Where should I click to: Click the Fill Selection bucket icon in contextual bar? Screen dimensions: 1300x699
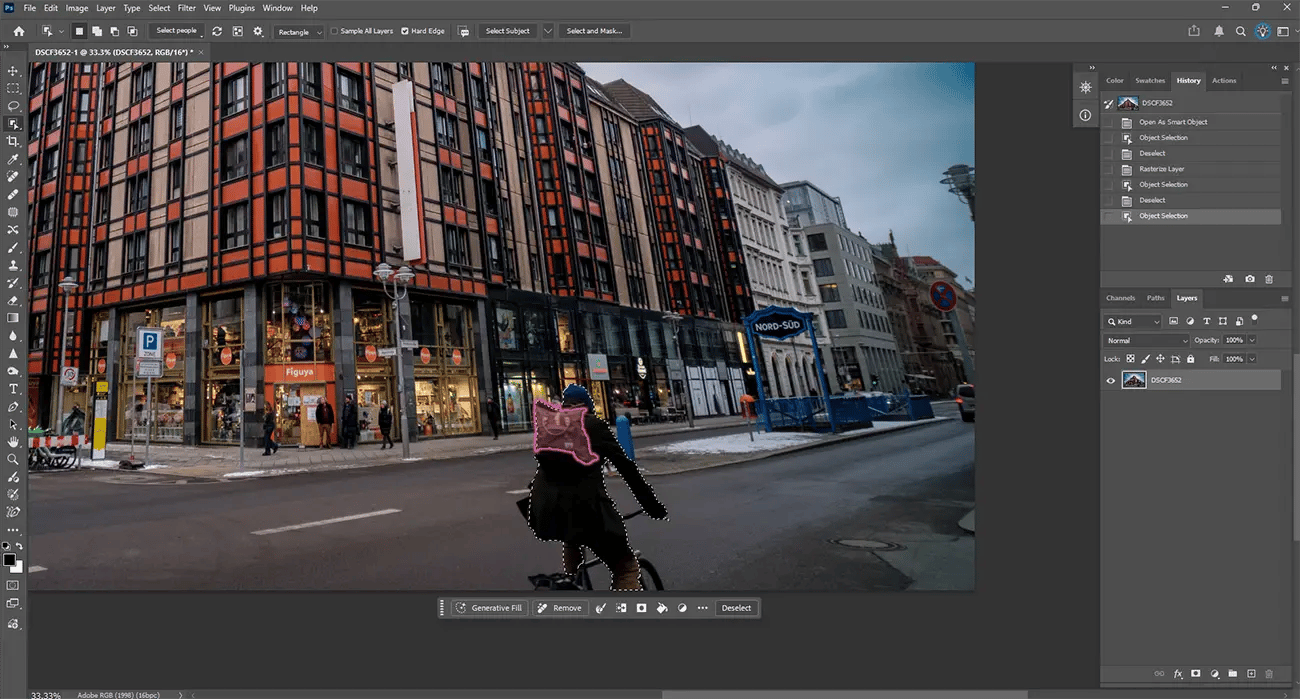click(661, 608)
